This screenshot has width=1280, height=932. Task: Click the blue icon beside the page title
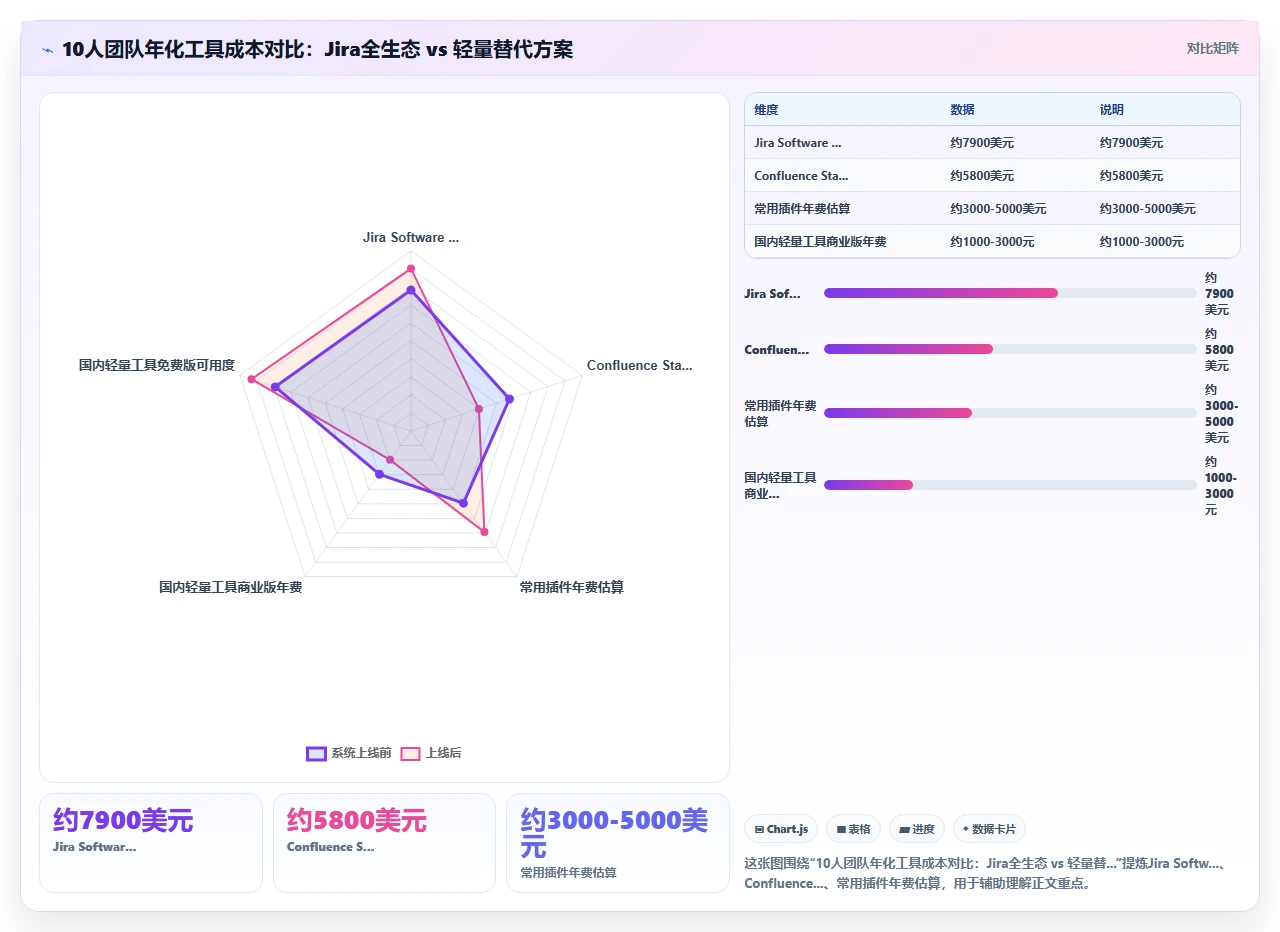[x=48, y=50]
